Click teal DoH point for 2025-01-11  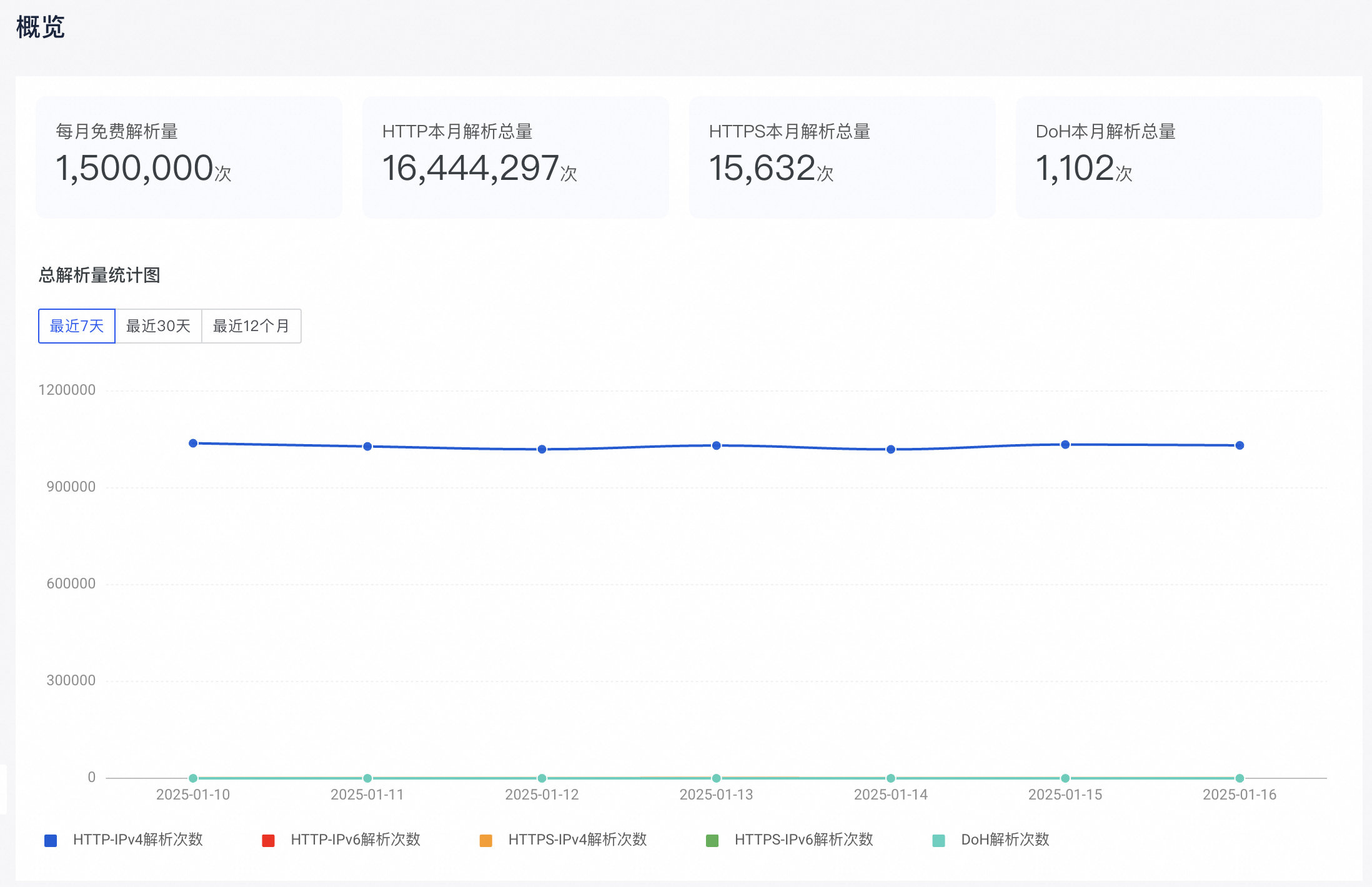pyautogui.click(x=367, y=778)
